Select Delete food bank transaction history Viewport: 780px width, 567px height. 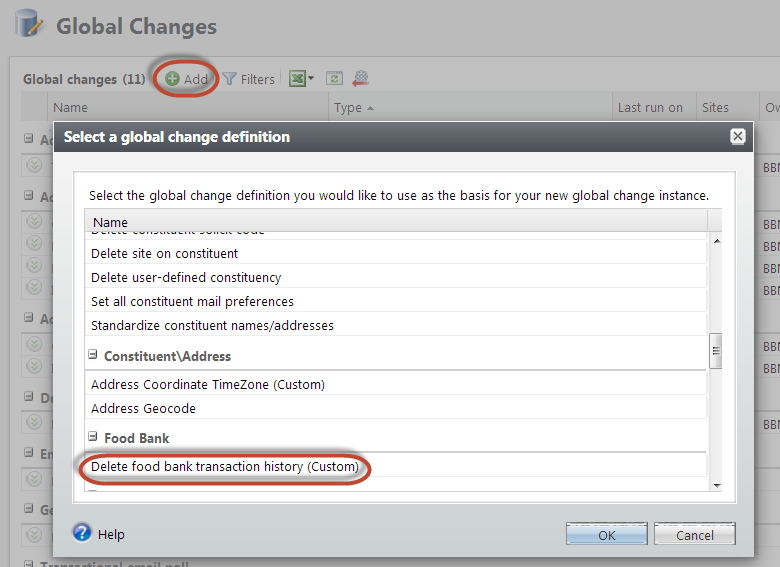pyautogui.click(x=224, y=467)
